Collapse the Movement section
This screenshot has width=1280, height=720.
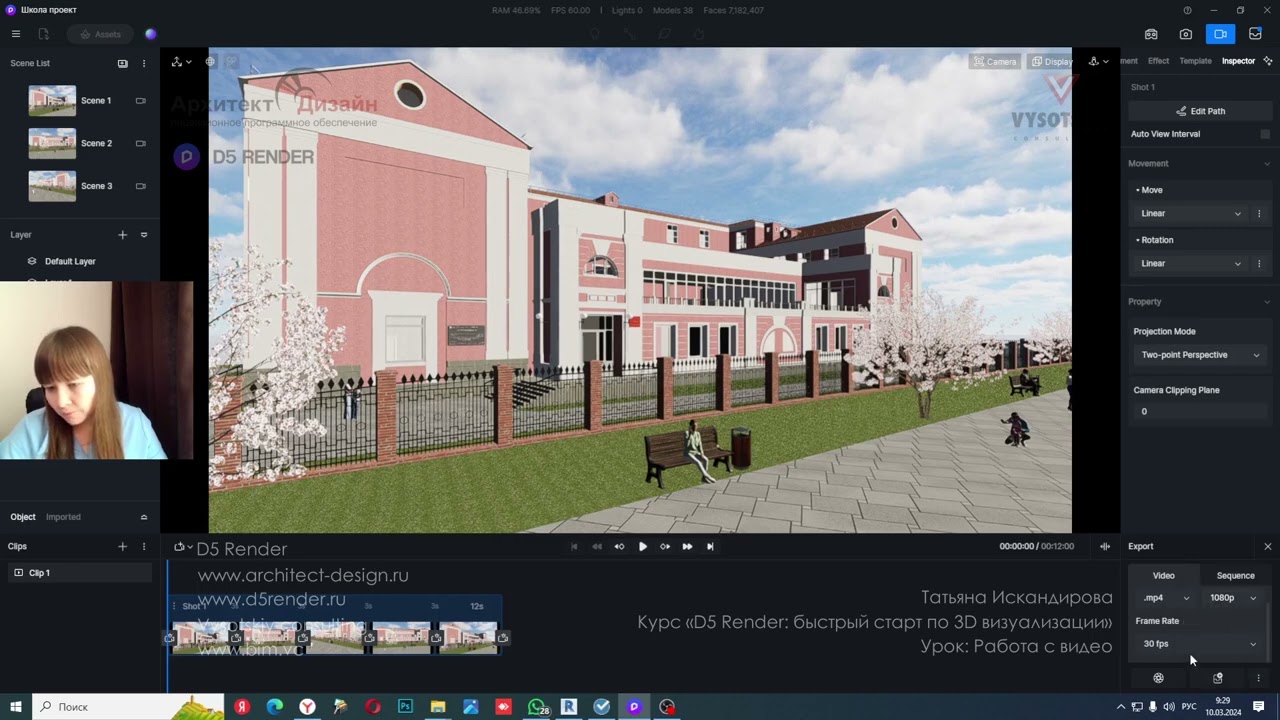coord(1267,164)
